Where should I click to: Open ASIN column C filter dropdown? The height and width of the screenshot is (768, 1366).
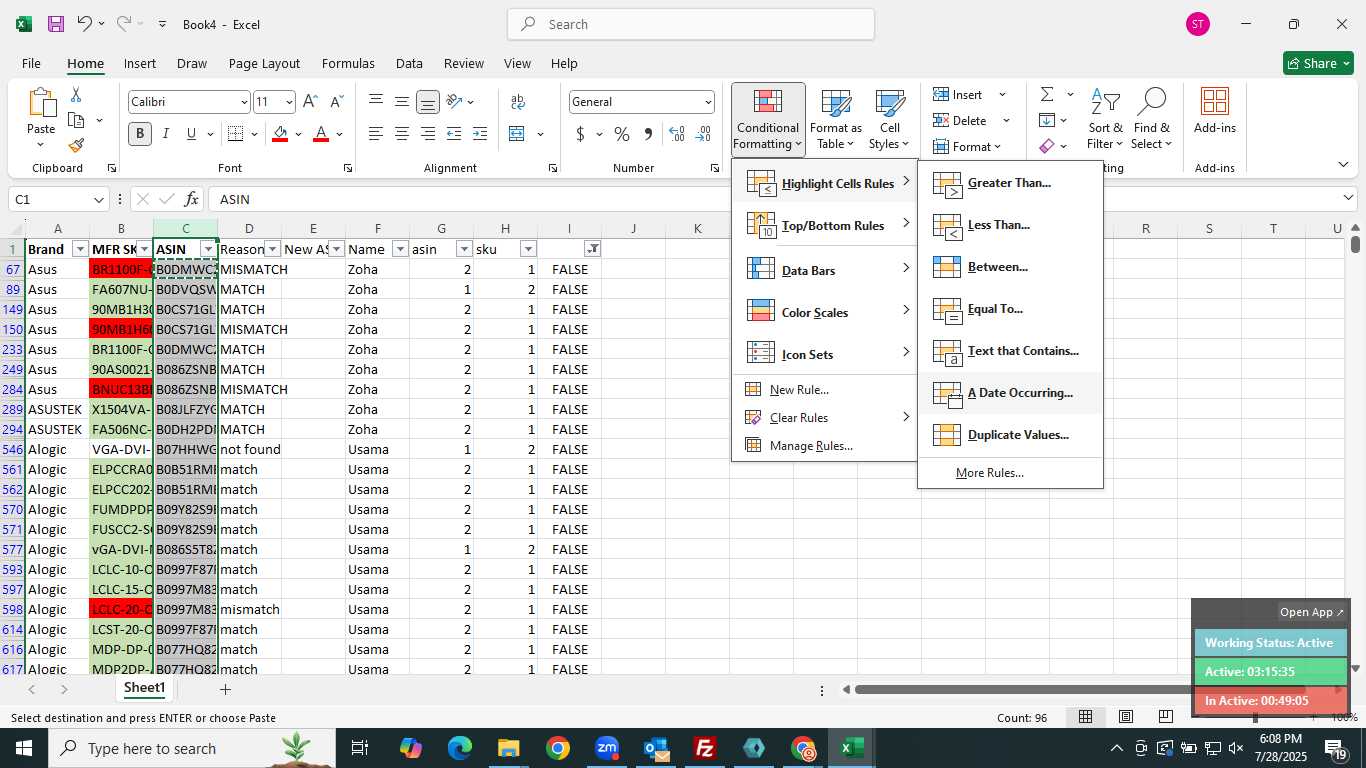coord(208,249)
